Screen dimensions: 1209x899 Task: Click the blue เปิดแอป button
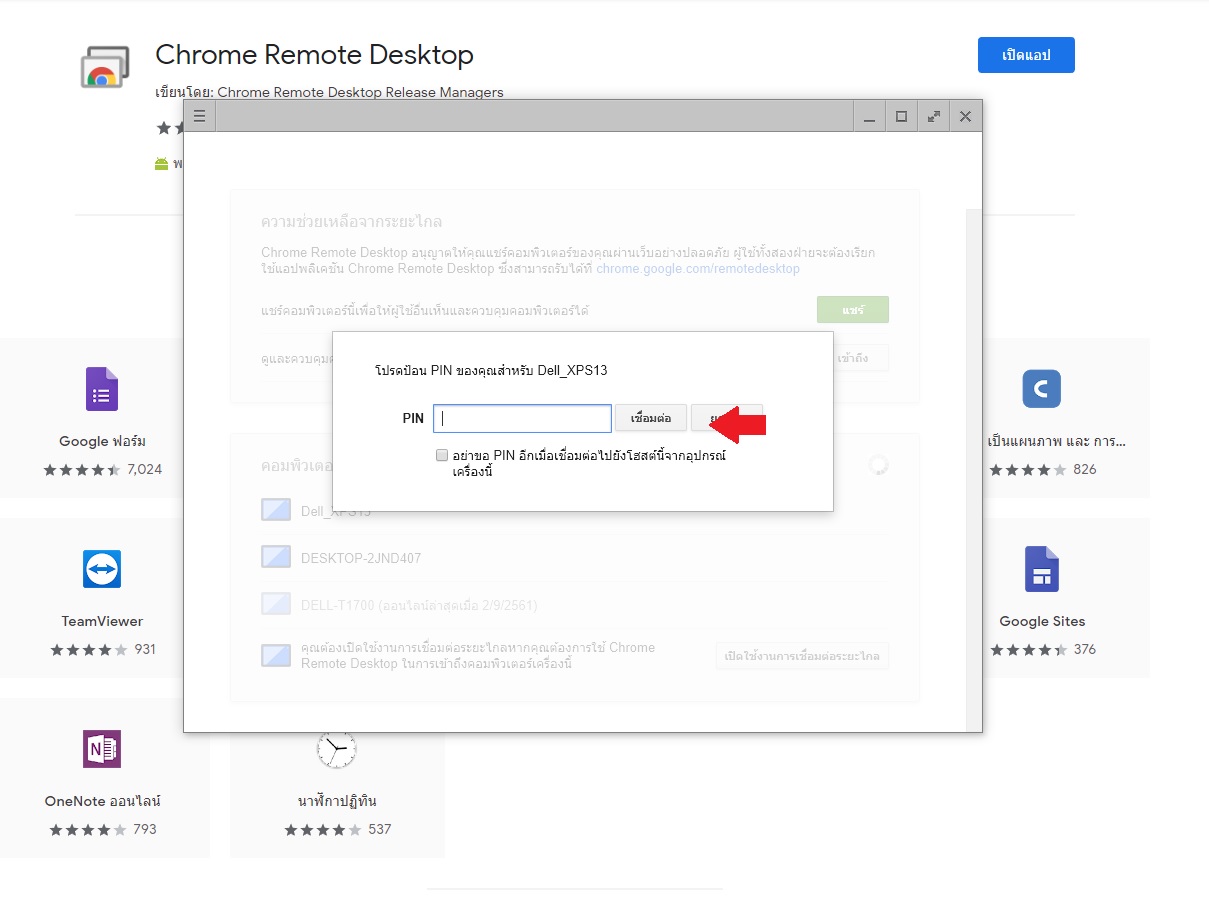[1026, 55]
